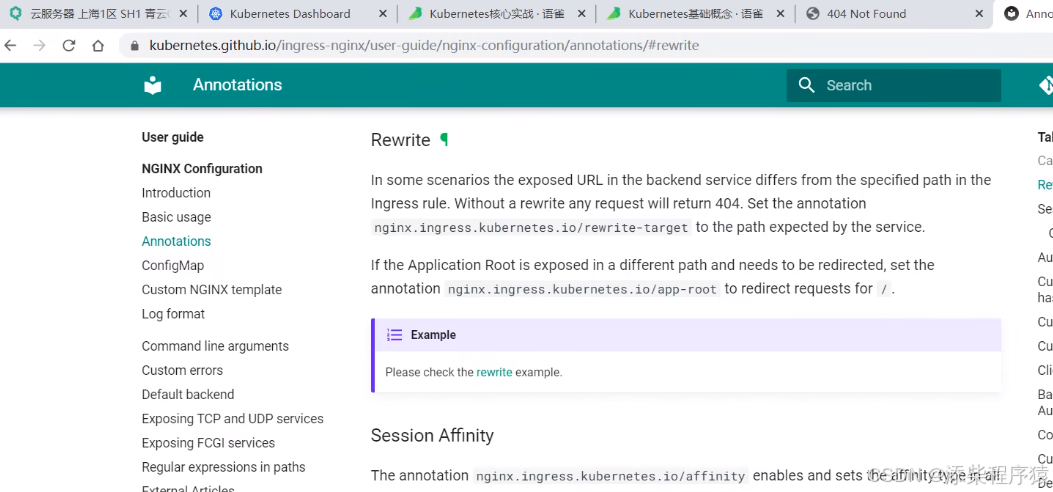Click the docs logo beside Annotations header
The height and width of the screenshot is (492, 1053).
(153, 85)
